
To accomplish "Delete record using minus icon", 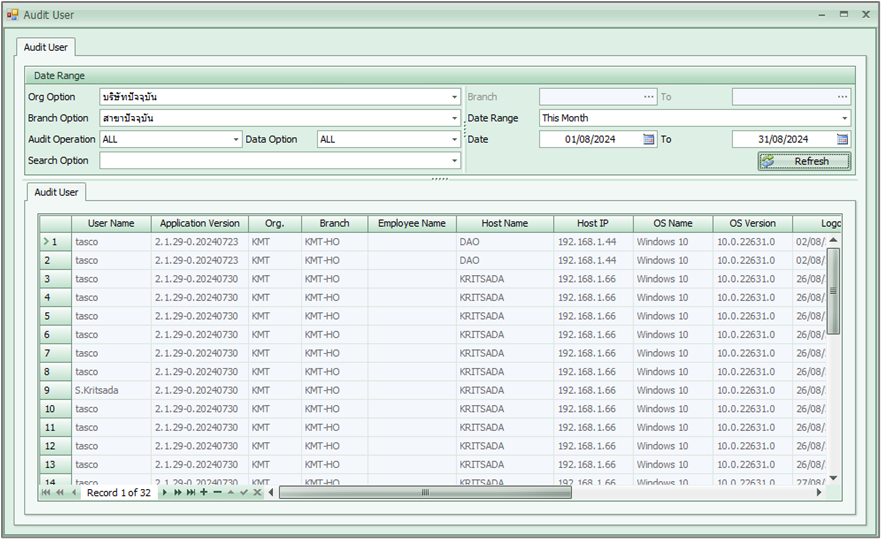I will pyautogui.click(x=217, y=492).
